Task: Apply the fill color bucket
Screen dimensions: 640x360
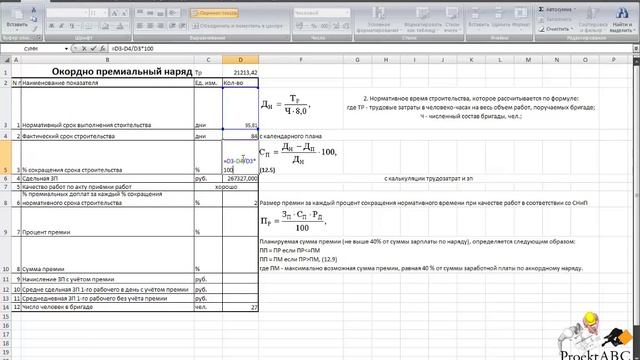Action: click(105, 26)
